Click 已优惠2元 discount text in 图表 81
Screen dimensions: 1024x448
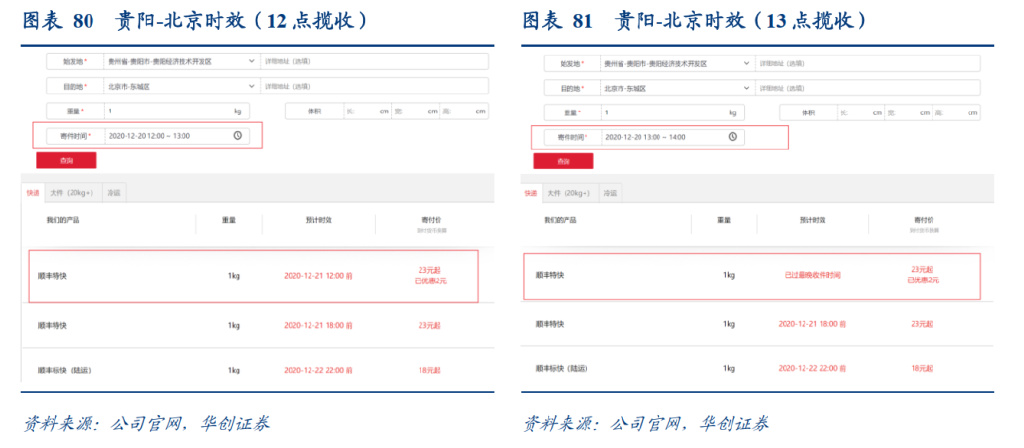(923, 280)
